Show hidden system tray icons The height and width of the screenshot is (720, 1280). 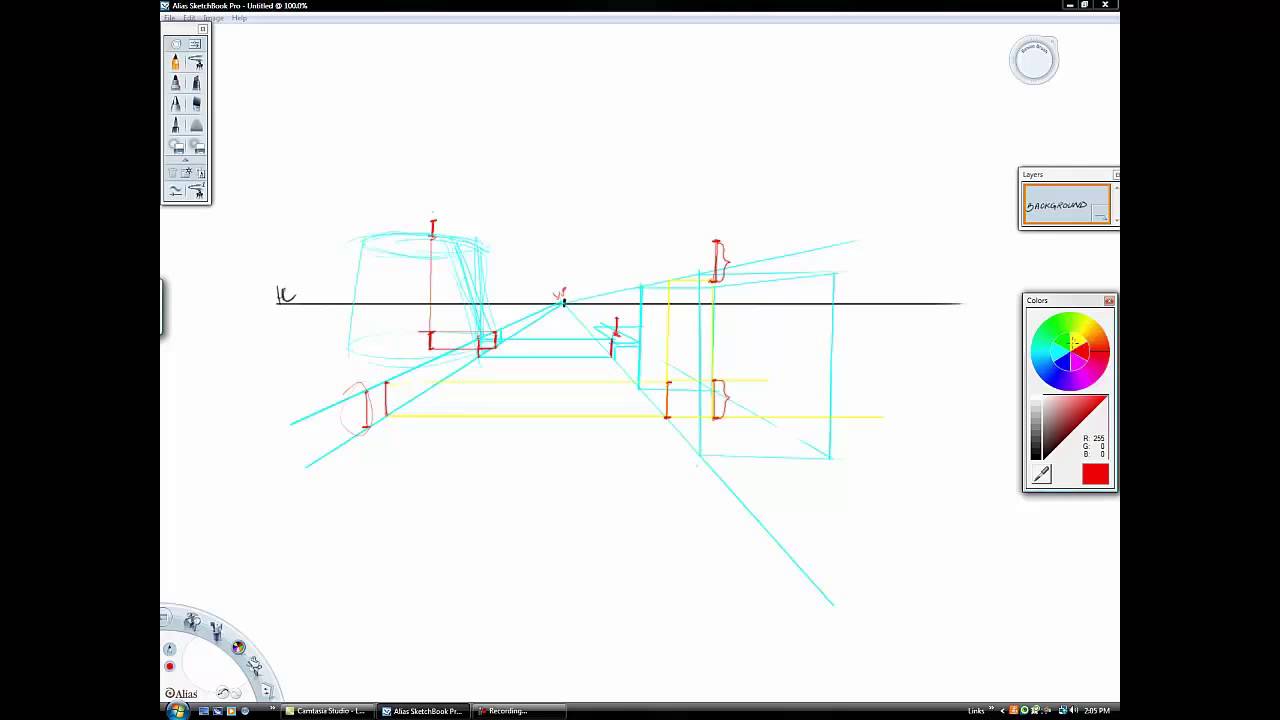point(1002,711)
